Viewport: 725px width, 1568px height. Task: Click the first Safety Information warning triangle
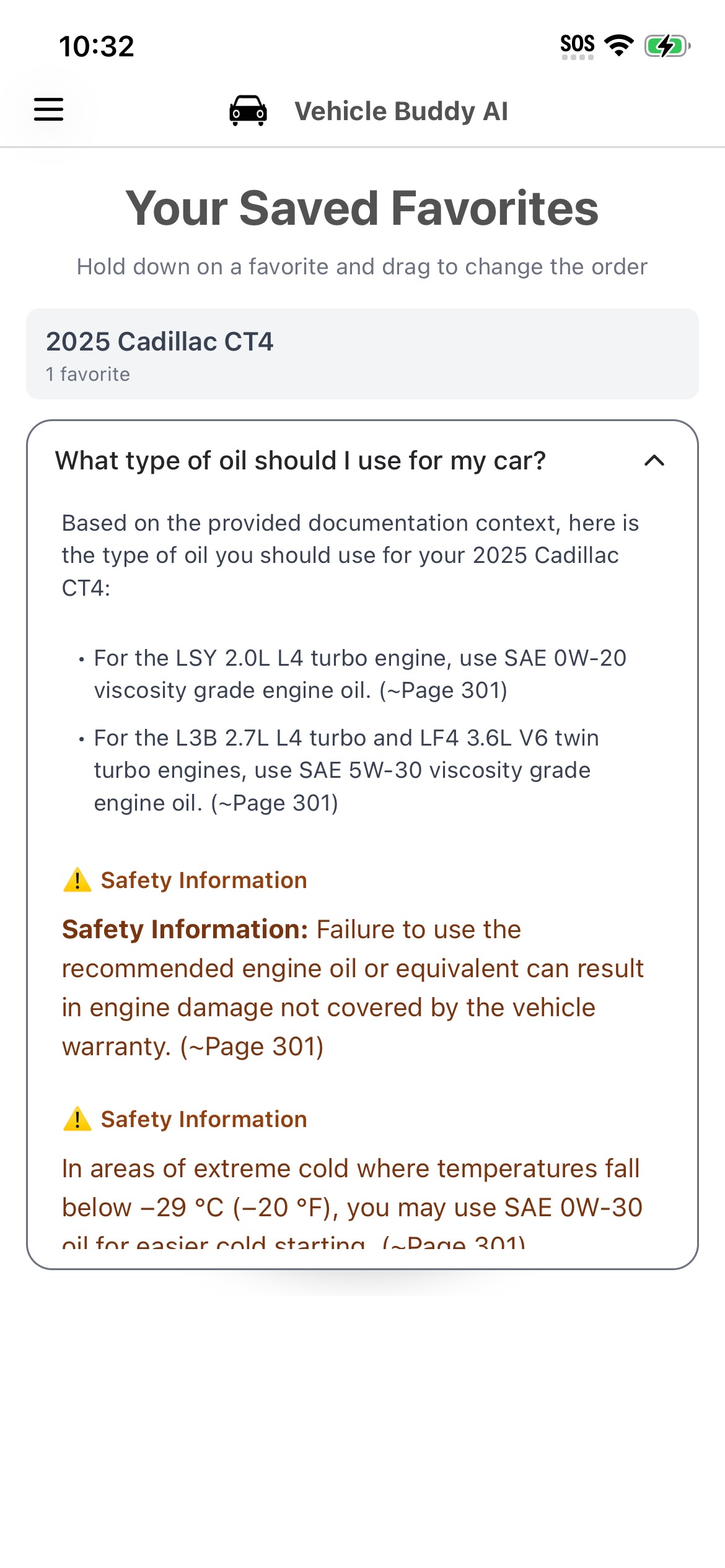coord(77,880)
